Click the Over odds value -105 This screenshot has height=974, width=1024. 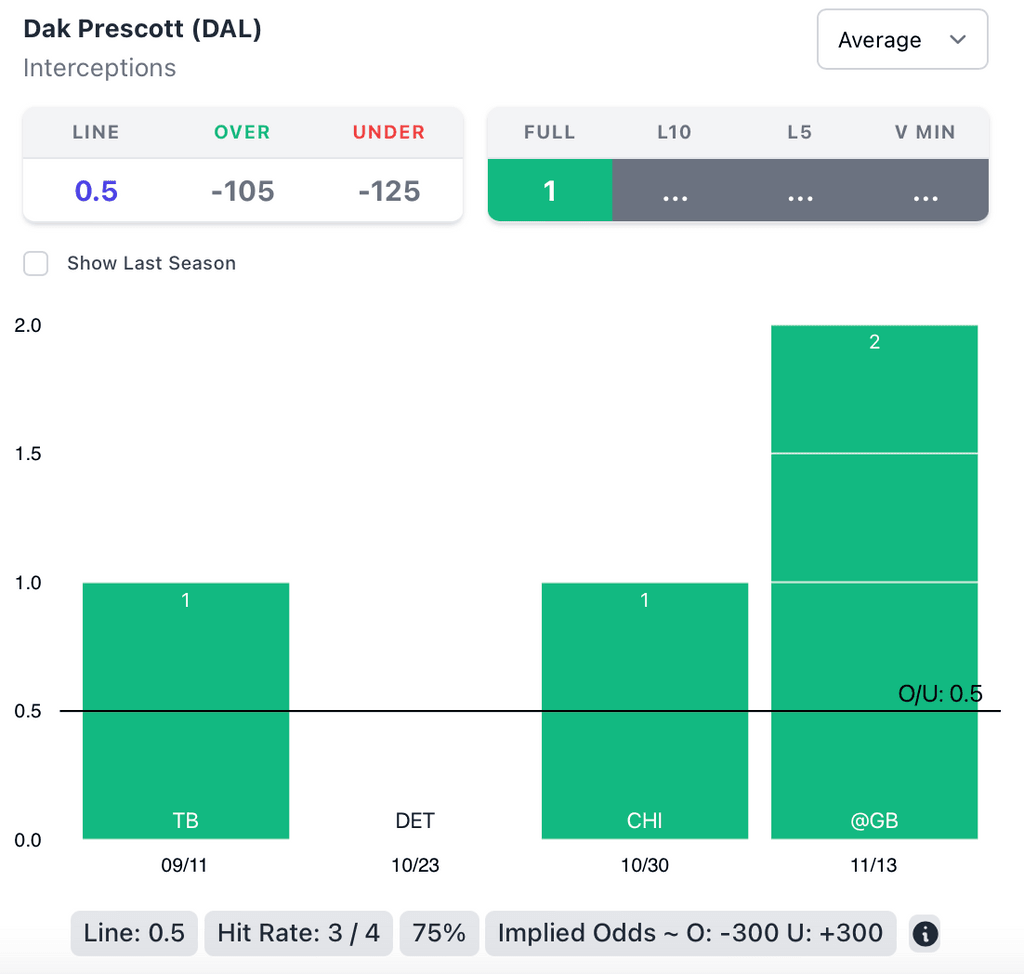tap(242, 191)
